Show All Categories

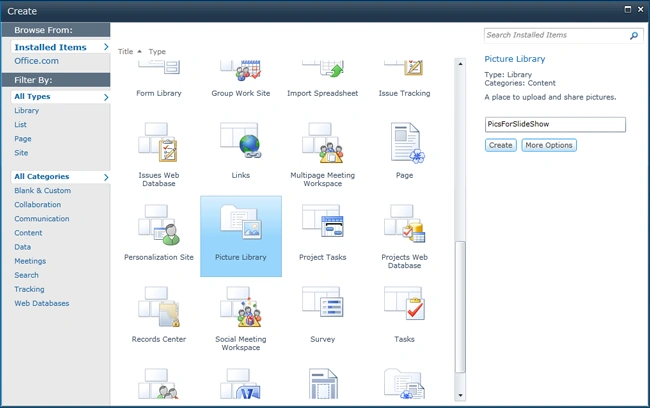[61, 177]
